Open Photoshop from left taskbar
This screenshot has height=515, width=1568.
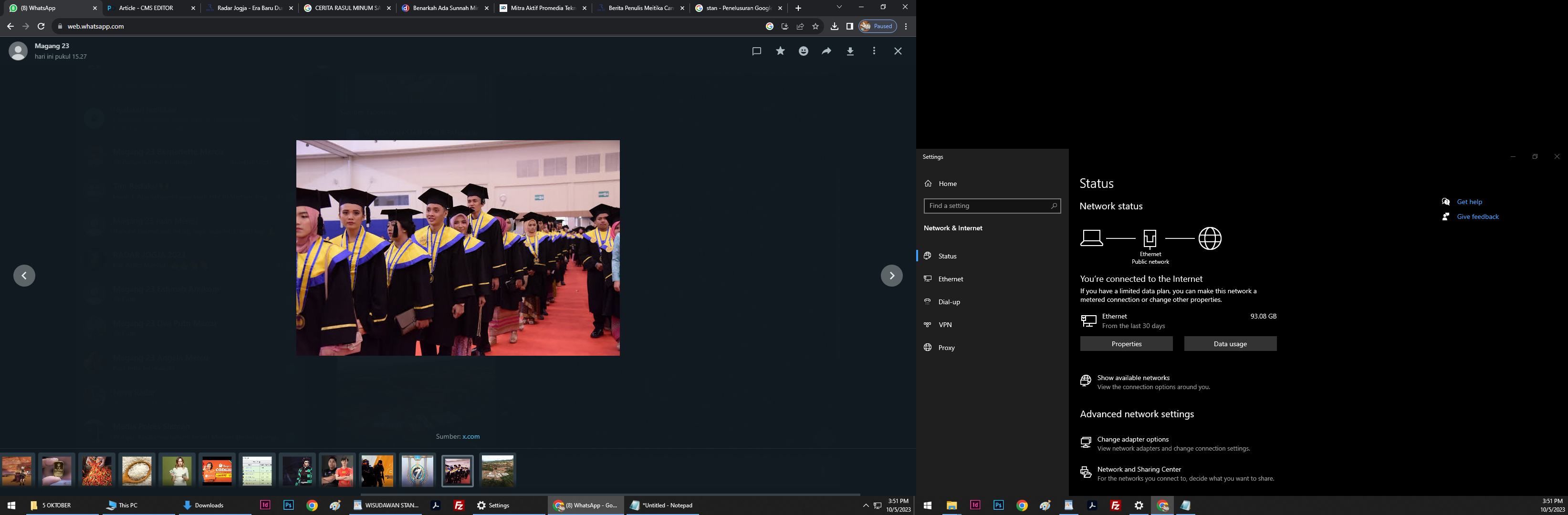pos(289,505)
